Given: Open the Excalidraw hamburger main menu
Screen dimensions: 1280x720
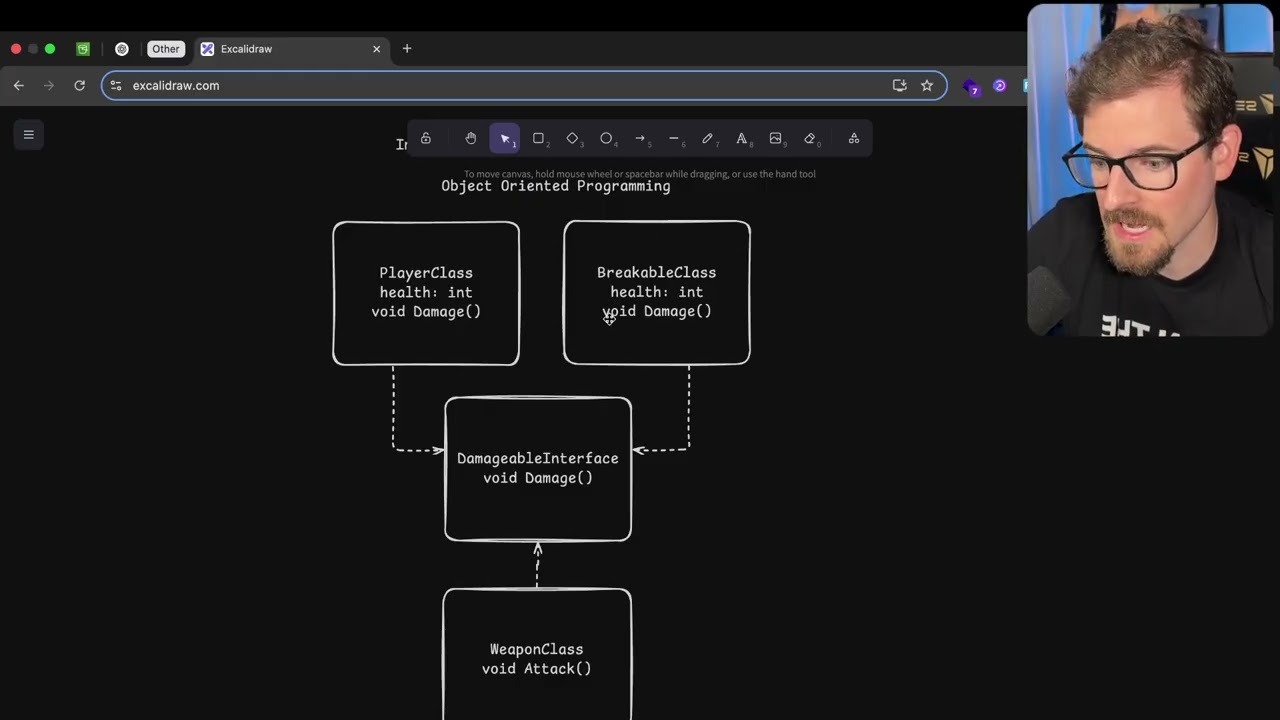Looking at the screenshot, I should [28, 134].
